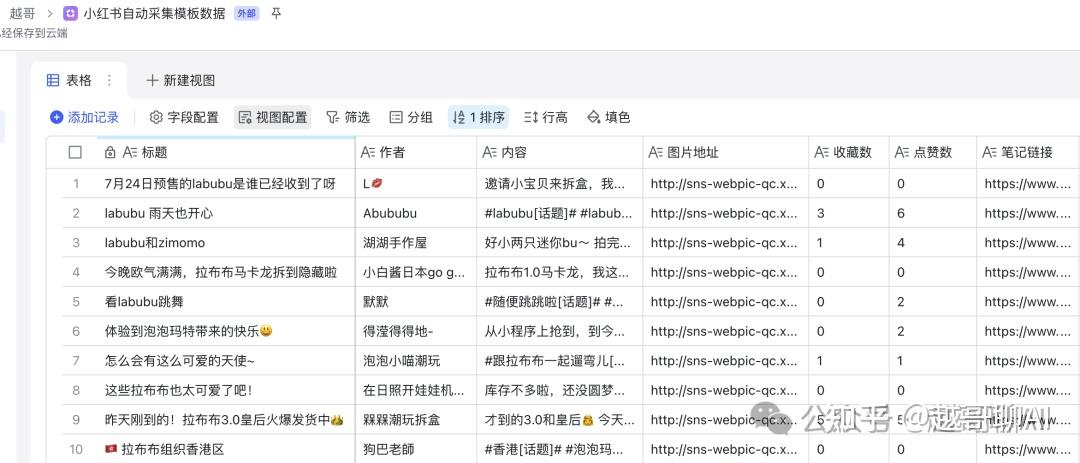Viewport: 1080px width, 463px height.
Task: Select content cell '邀请小宝贝来拆盒，我...'
Action: [x=560, y=184]
